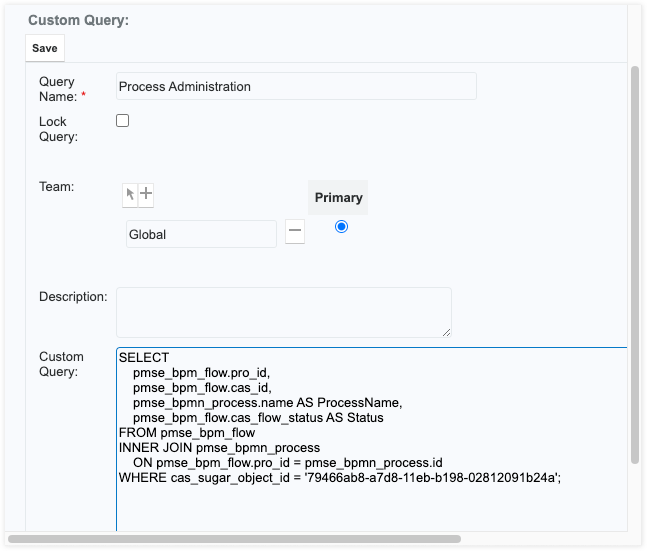Click the horizontal scrollbar at the bottom
This screenshot has height=551, width=647.
tap(234, 539)
